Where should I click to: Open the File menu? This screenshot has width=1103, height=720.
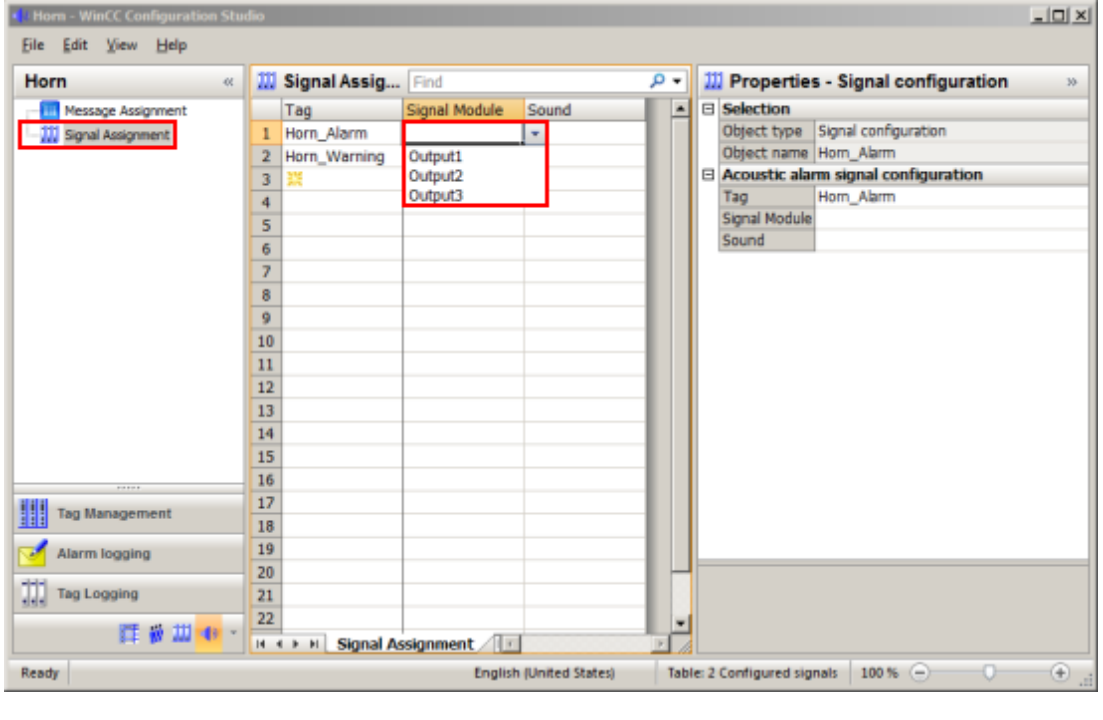(32, 45)
